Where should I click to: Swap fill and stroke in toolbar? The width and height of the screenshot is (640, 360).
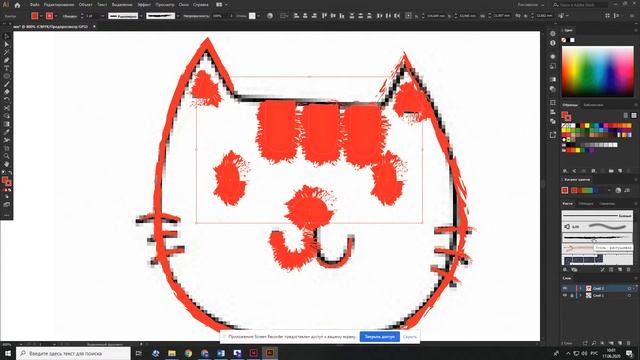pos(10,173)
